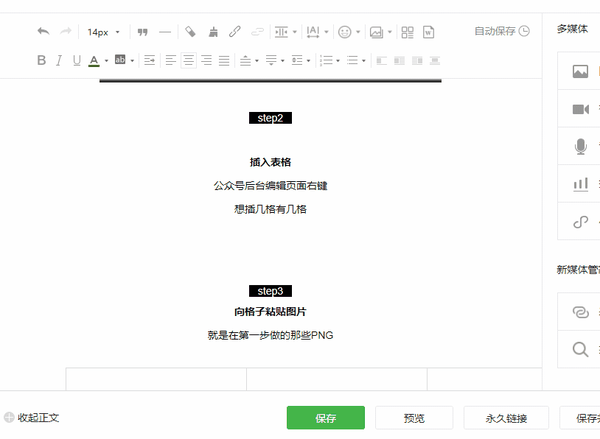Click the image center-block icon

click(x=435, y=60)
